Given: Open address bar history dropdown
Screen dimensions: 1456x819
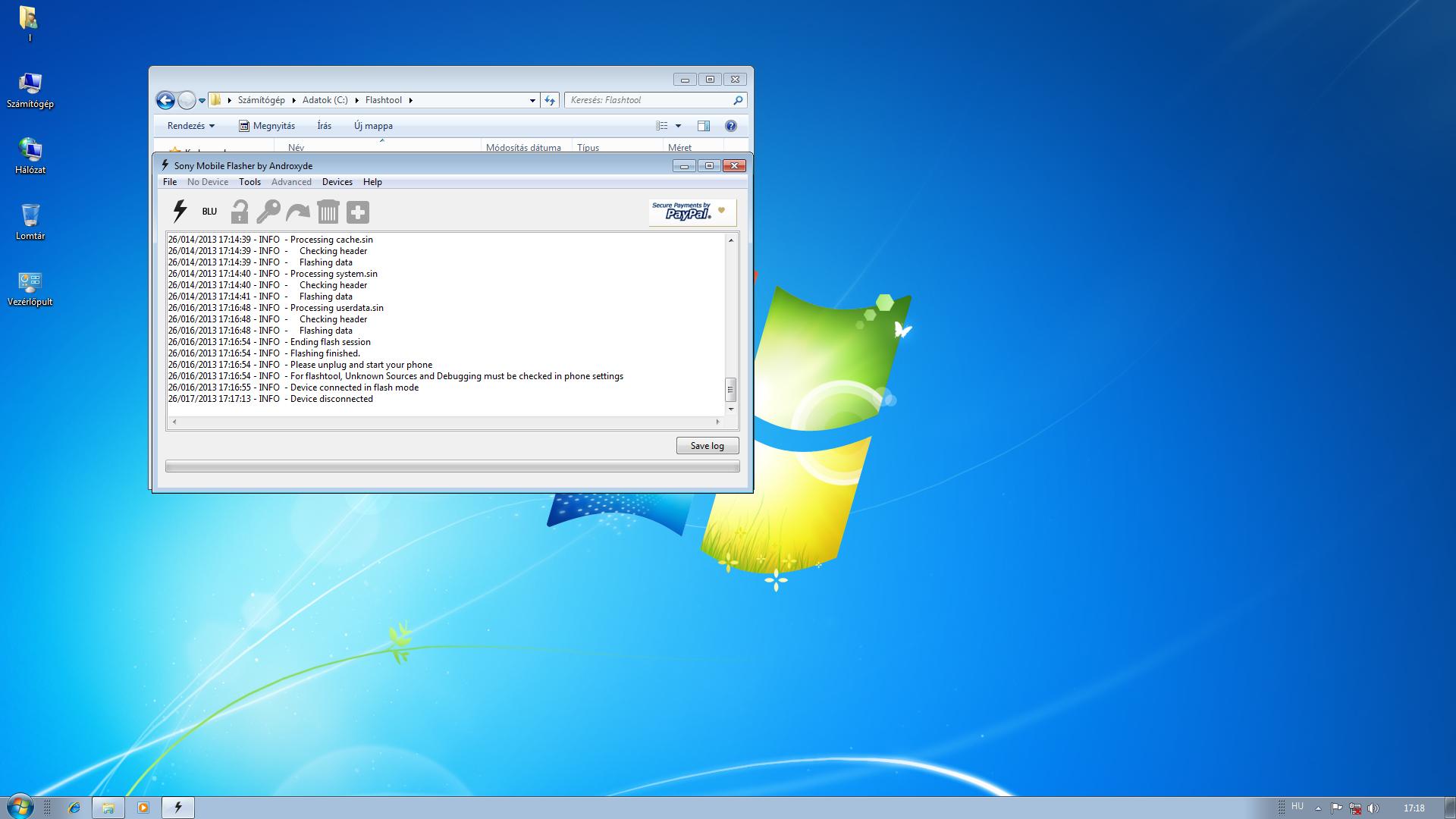Looking at the screenshot, I should [532, 100].
